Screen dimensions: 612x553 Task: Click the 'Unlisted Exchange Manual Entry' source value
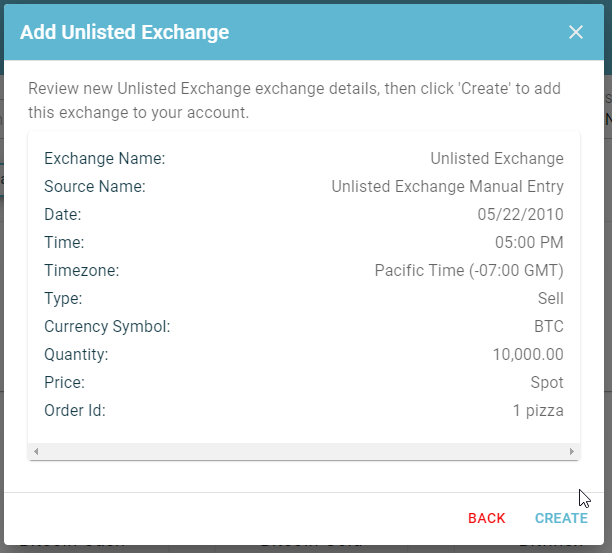tap(447, 187)
